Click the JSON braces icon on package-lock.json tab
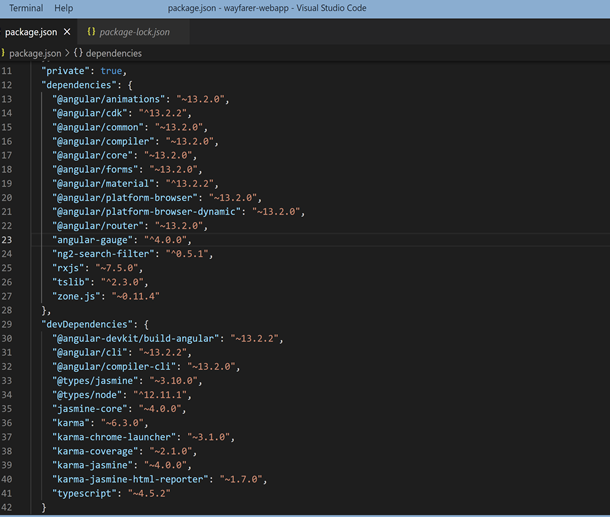Screen dimensions: 610x517 coord(91,32)
